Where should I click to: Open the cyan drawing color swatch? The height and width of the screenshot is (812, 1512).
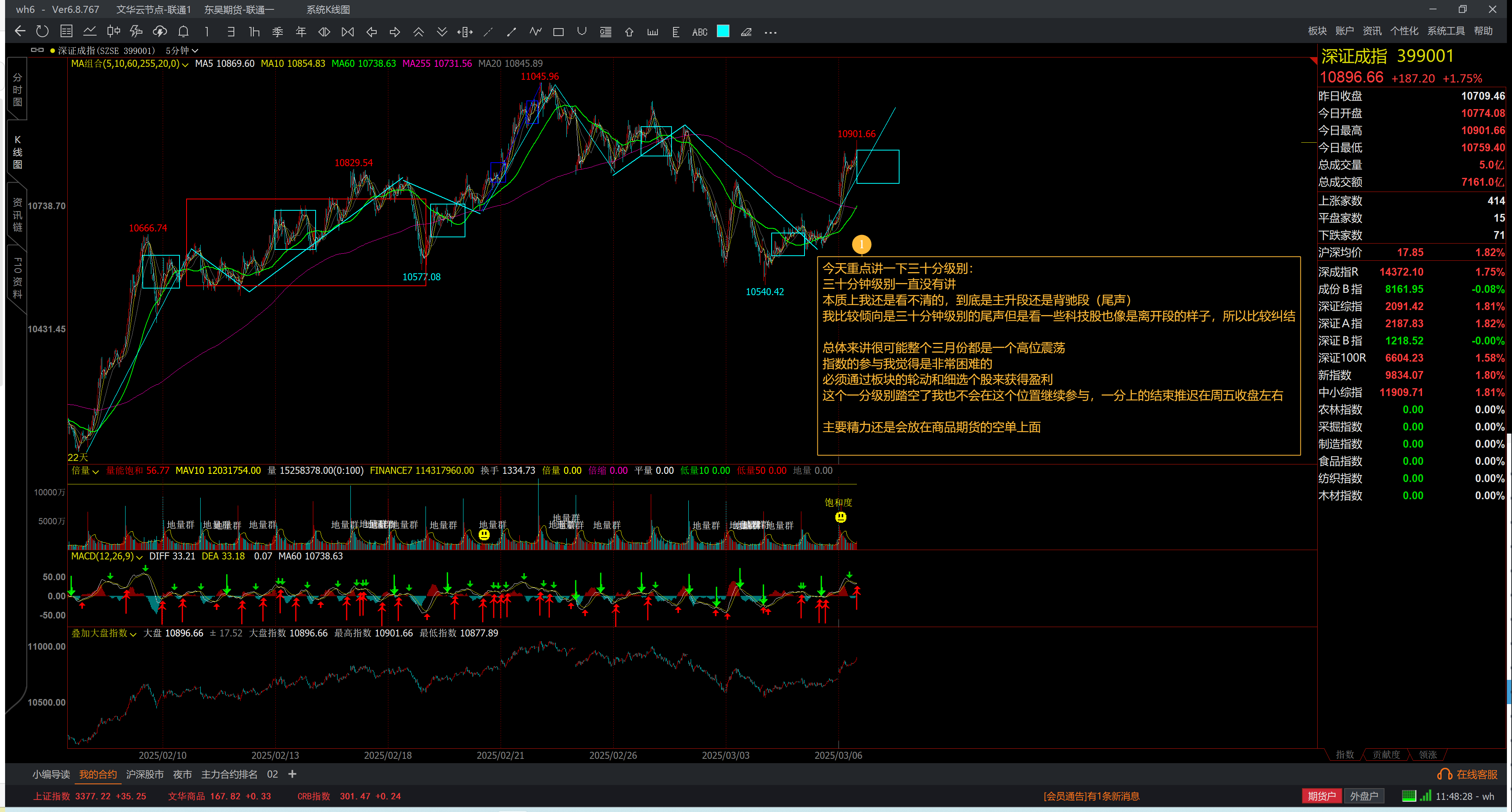click(723, 31)
